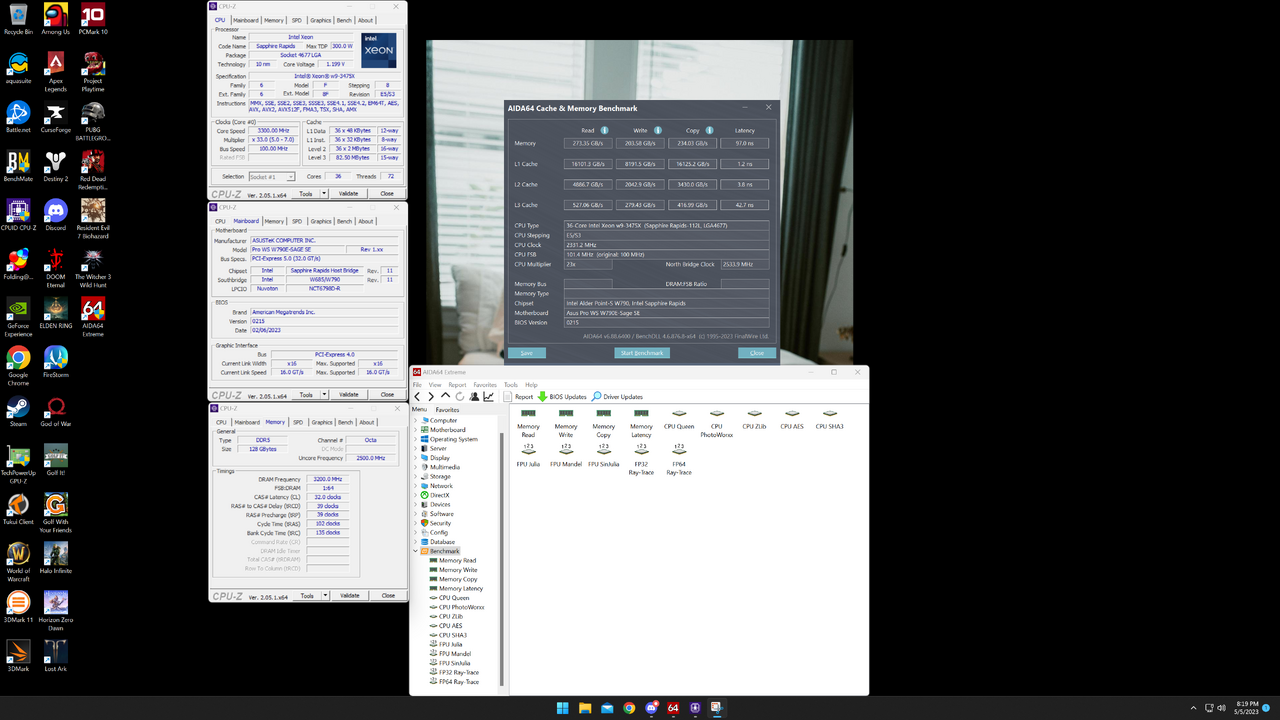The width and height of the screenshot is (1280, 720).
Task: Collapse the Benchmark tree node
Action: pyautogui.click(x=416, y=551)
